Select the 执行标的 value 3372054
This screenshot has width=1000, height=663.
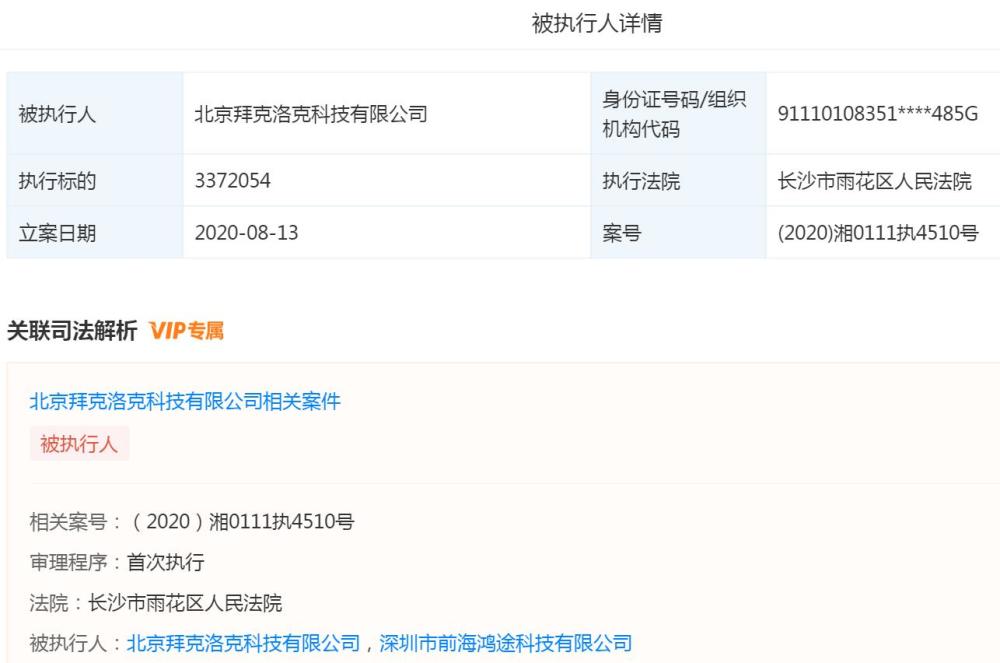click(233, 180)
